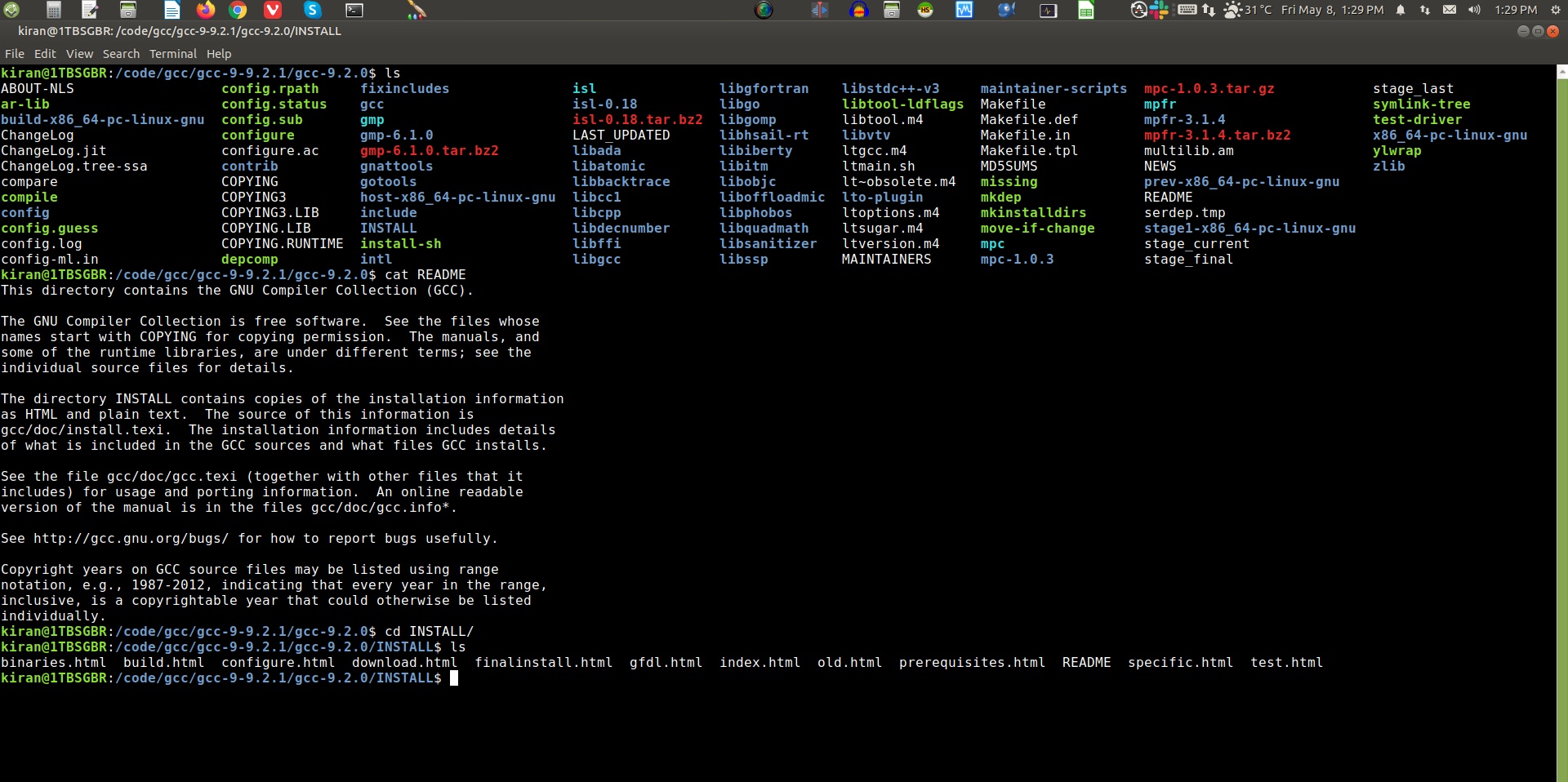Click the download.html file name
The height and width of the screenshot is (782, 1568).
[405, 663]
